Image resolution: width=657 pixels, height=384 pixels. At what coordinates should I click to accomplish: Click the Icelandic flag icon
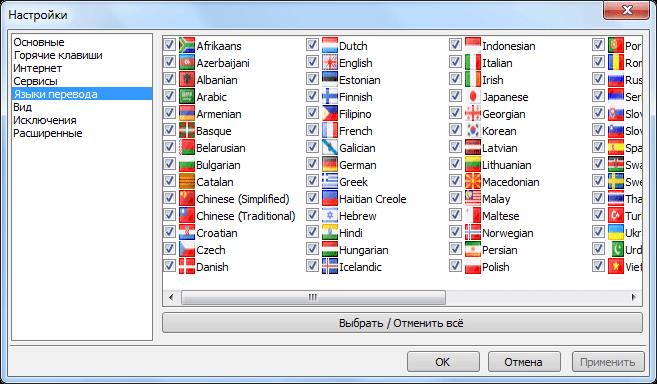click(x=330, y=266)
